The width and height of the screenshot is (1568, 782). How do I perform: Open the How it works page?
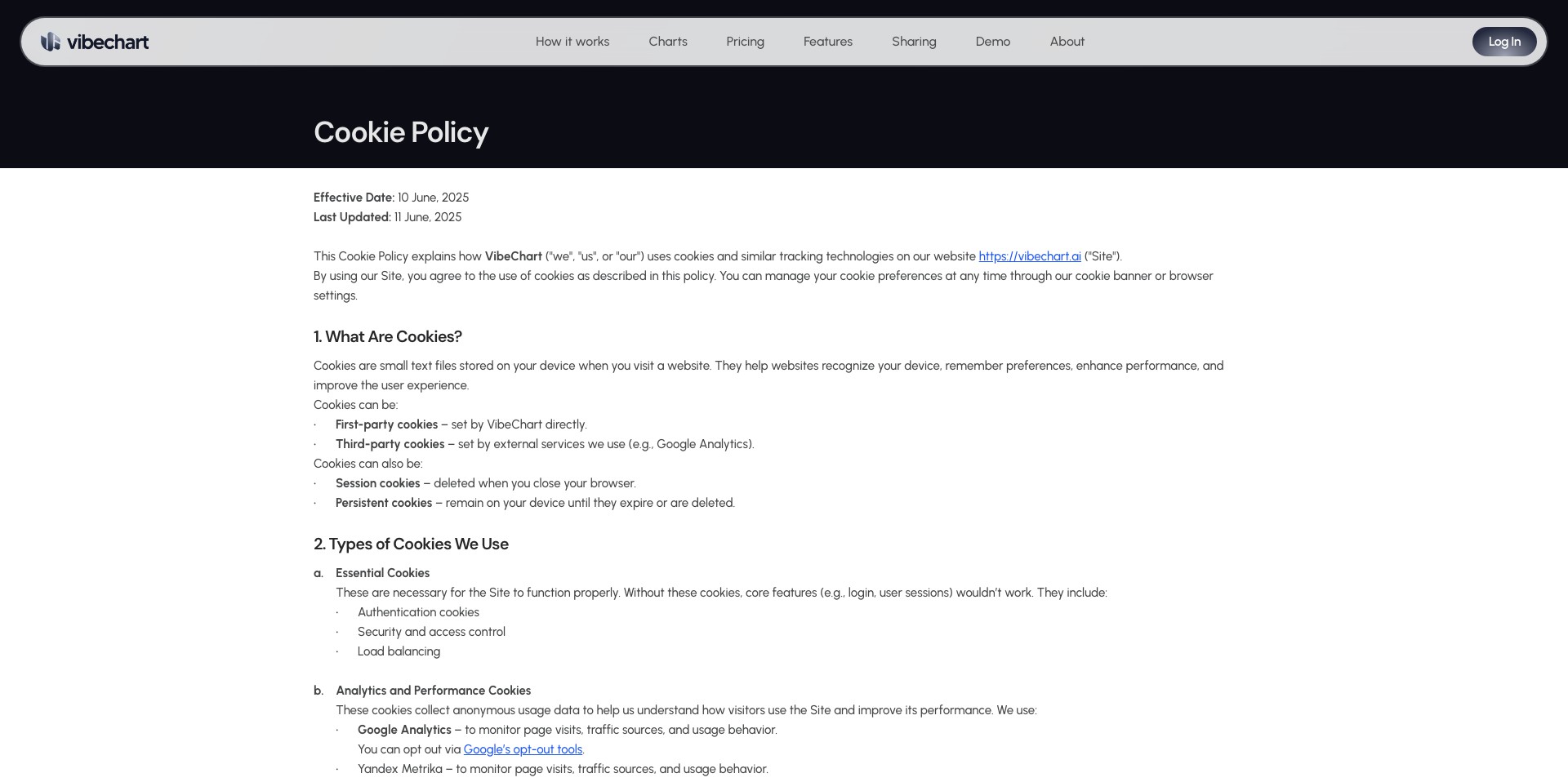[x=572, y=42]
